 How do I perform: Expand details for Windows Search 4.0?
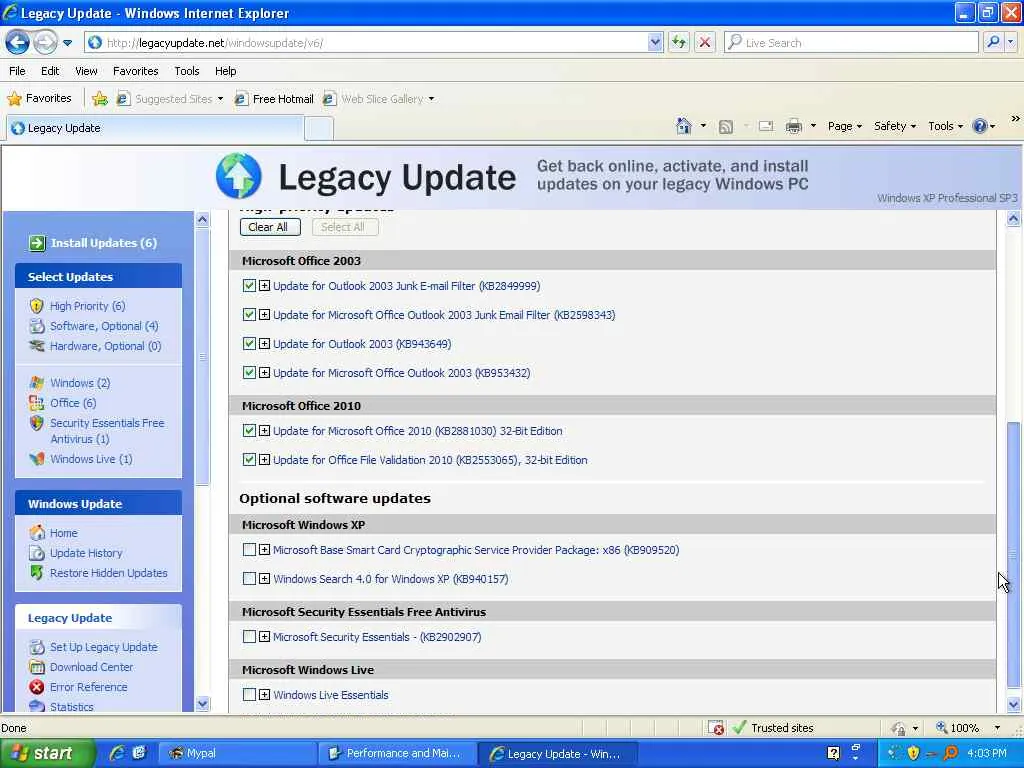tap(264, 579)
